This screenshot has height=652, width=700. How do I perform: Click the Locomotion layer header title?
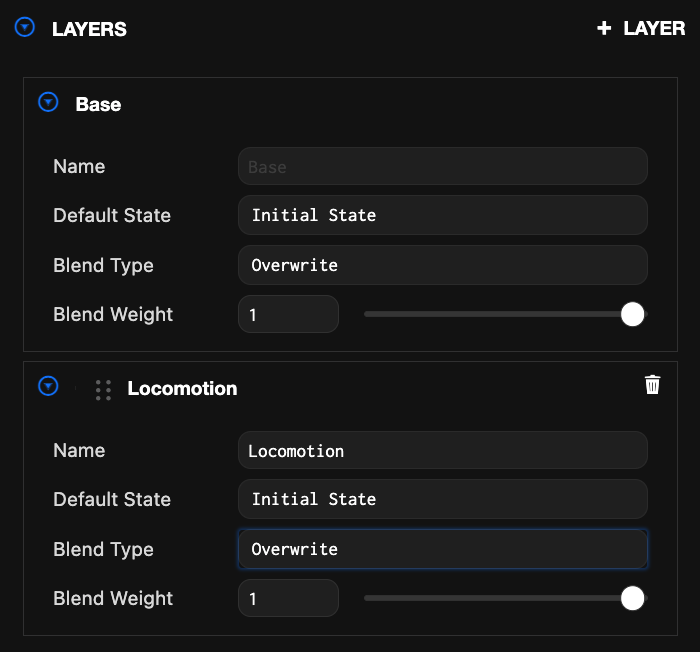click(182, 389)
